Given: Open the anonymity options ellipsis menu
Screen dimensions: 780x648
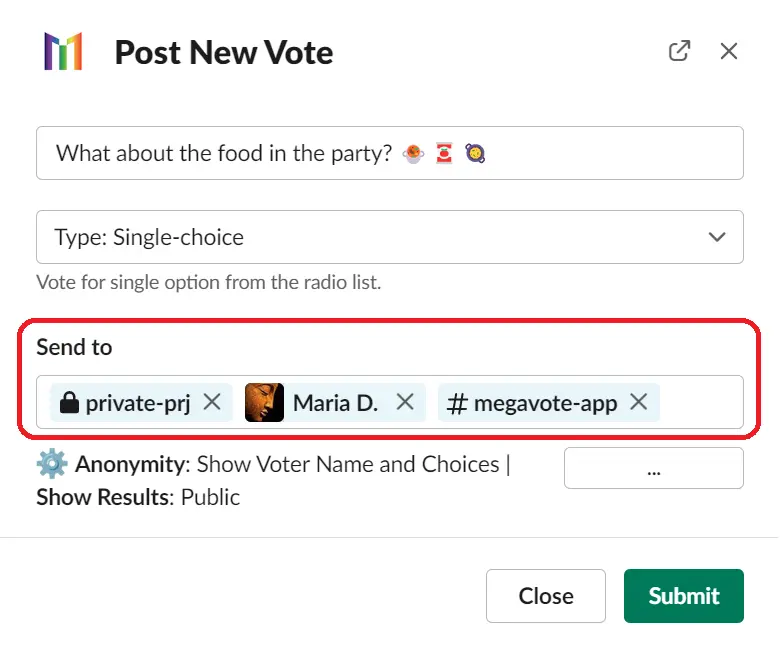Looking at the screenshot, I should 654,468.
